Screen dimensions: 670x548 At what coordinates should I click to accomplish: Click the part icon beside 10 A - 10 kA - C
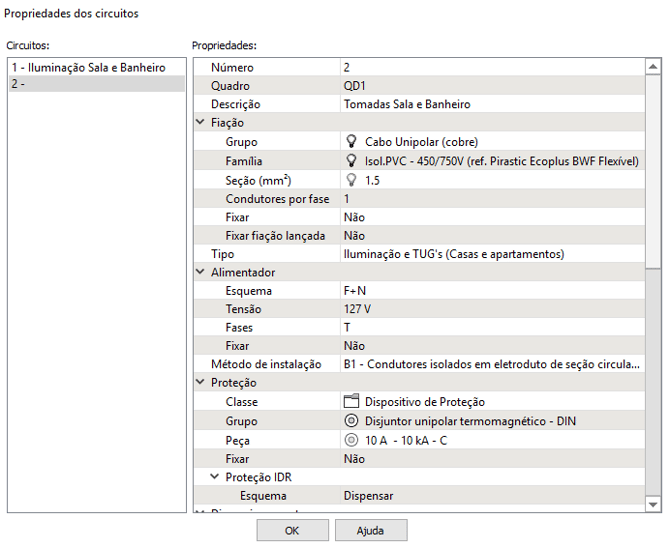351,440
